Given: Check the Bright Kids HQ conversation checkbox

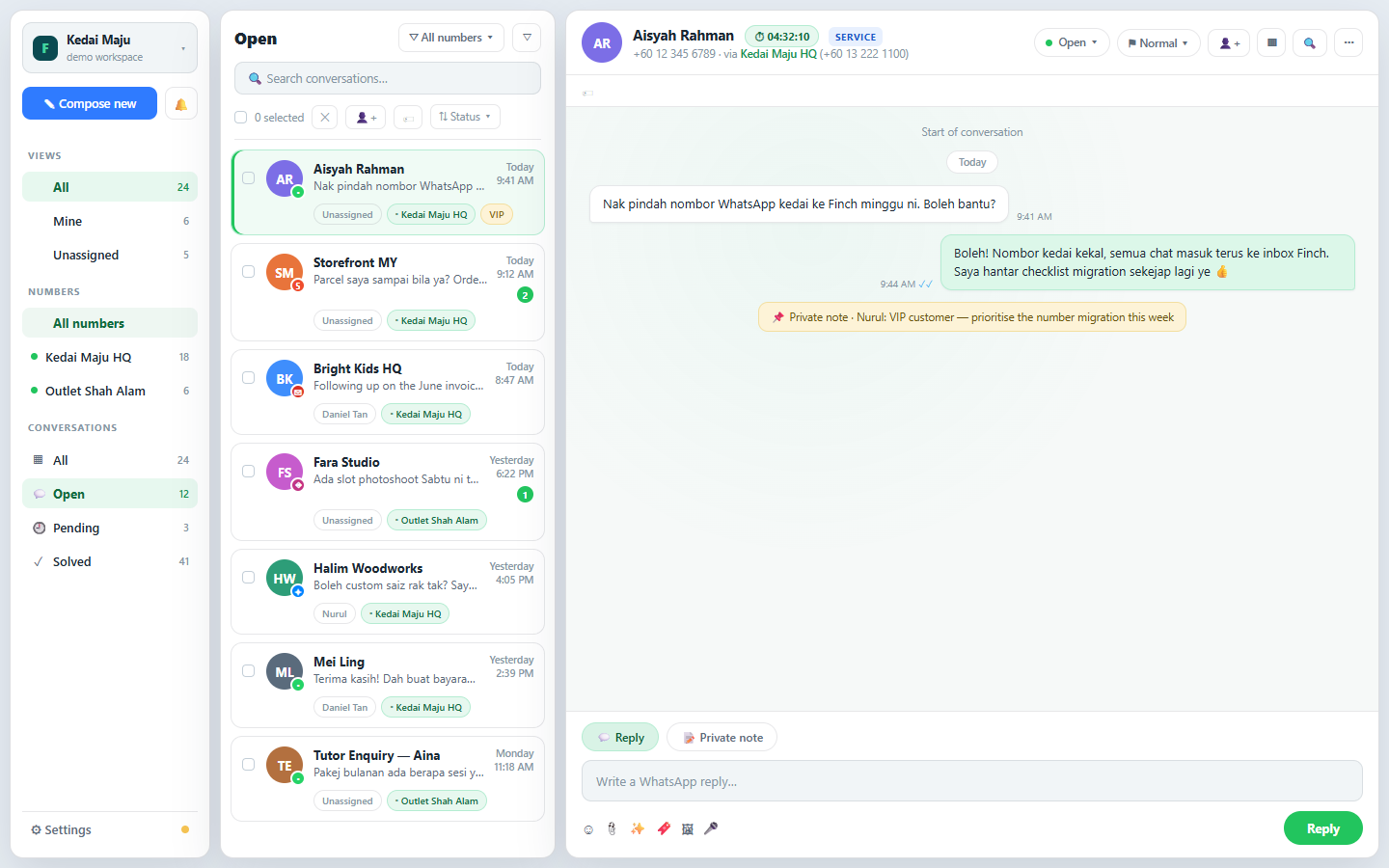Looking at the screenshot, I should [248, 378].
